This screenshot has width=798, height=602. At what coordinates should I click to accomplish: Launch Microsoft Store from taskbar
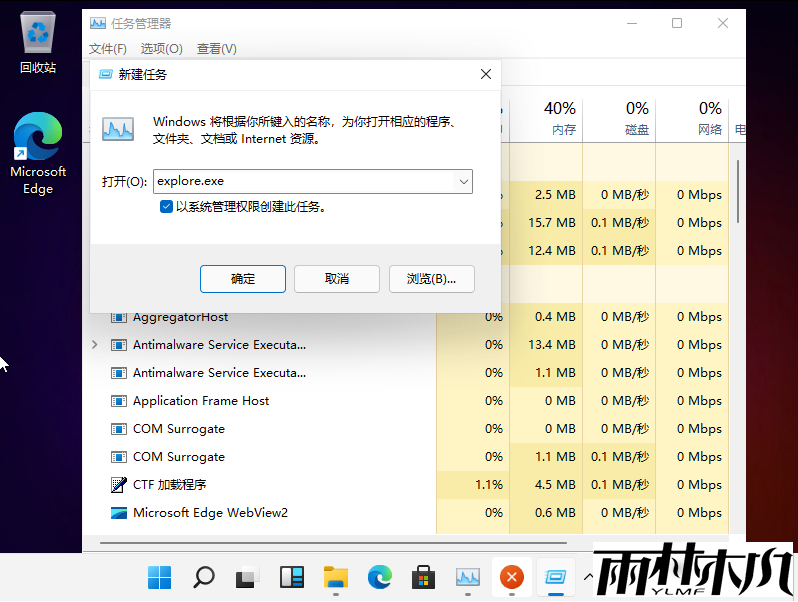423,577
